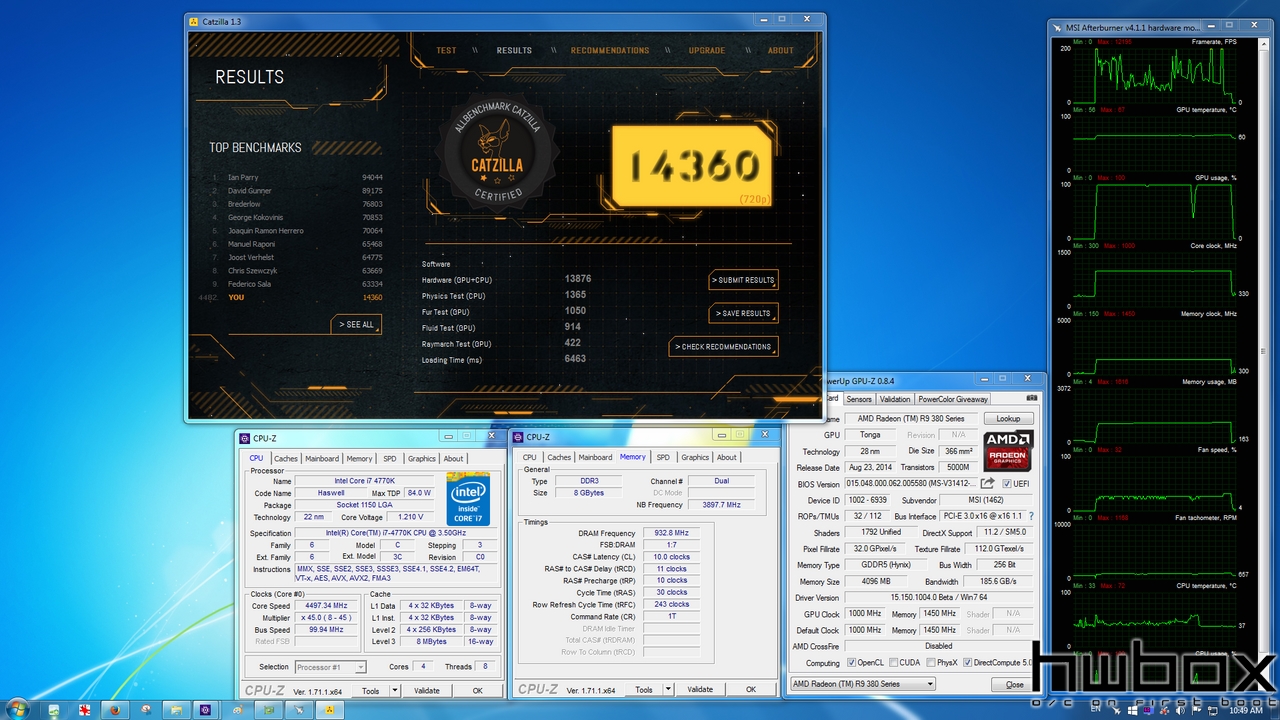The width and height of the screenshot is (1280, 720).
Task: Click the Tools button in left CPU-Z
Action: point(370,690)
